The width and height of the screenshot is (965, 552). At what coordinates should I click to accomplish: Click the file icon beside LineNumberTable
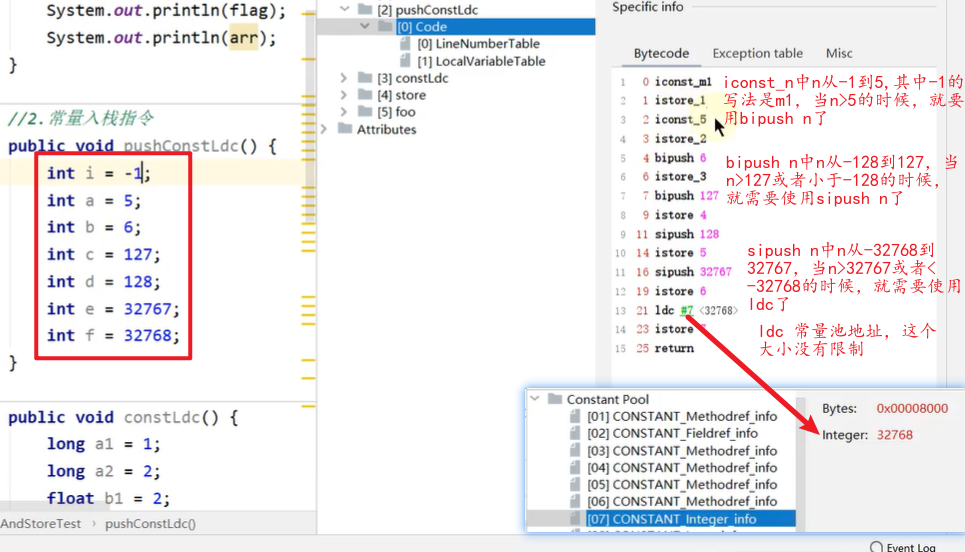click(x=405, y=44)
